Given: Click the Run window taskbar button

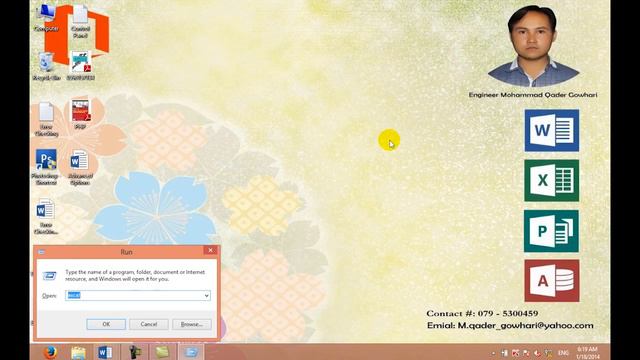Looking at the screenshot, I should point(191,352).
